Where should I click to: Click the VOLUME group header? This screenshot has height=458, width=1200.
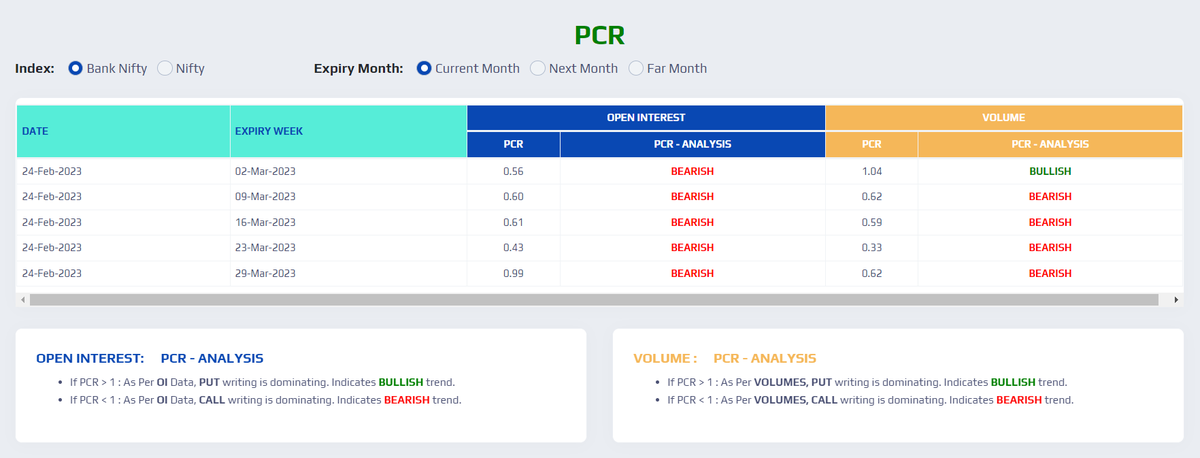pos(1004,117)
